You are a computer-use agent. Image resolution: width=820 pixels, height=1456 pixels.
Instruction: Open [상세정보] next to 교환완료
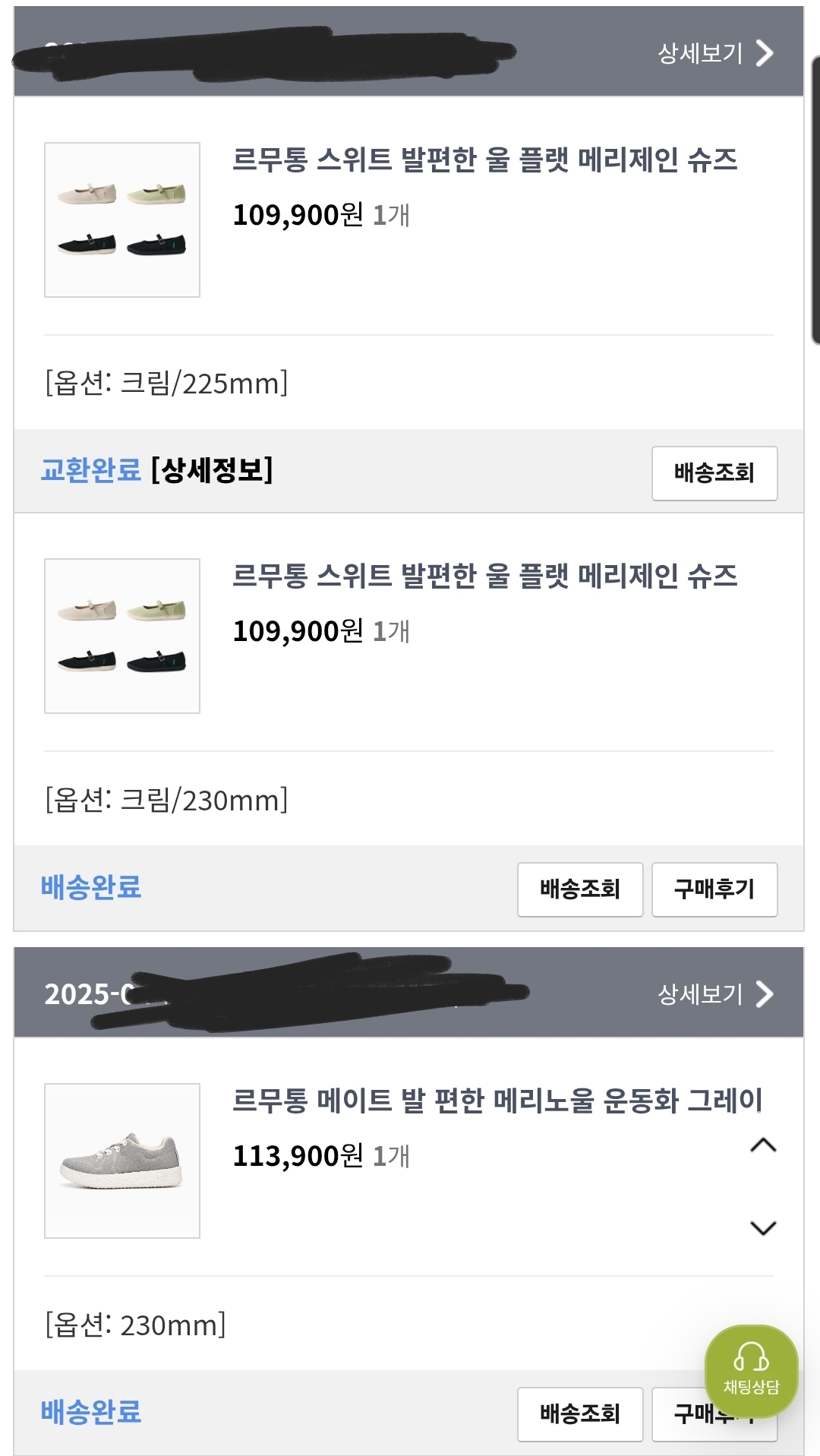pyautogui.click(x=212, y=470)
